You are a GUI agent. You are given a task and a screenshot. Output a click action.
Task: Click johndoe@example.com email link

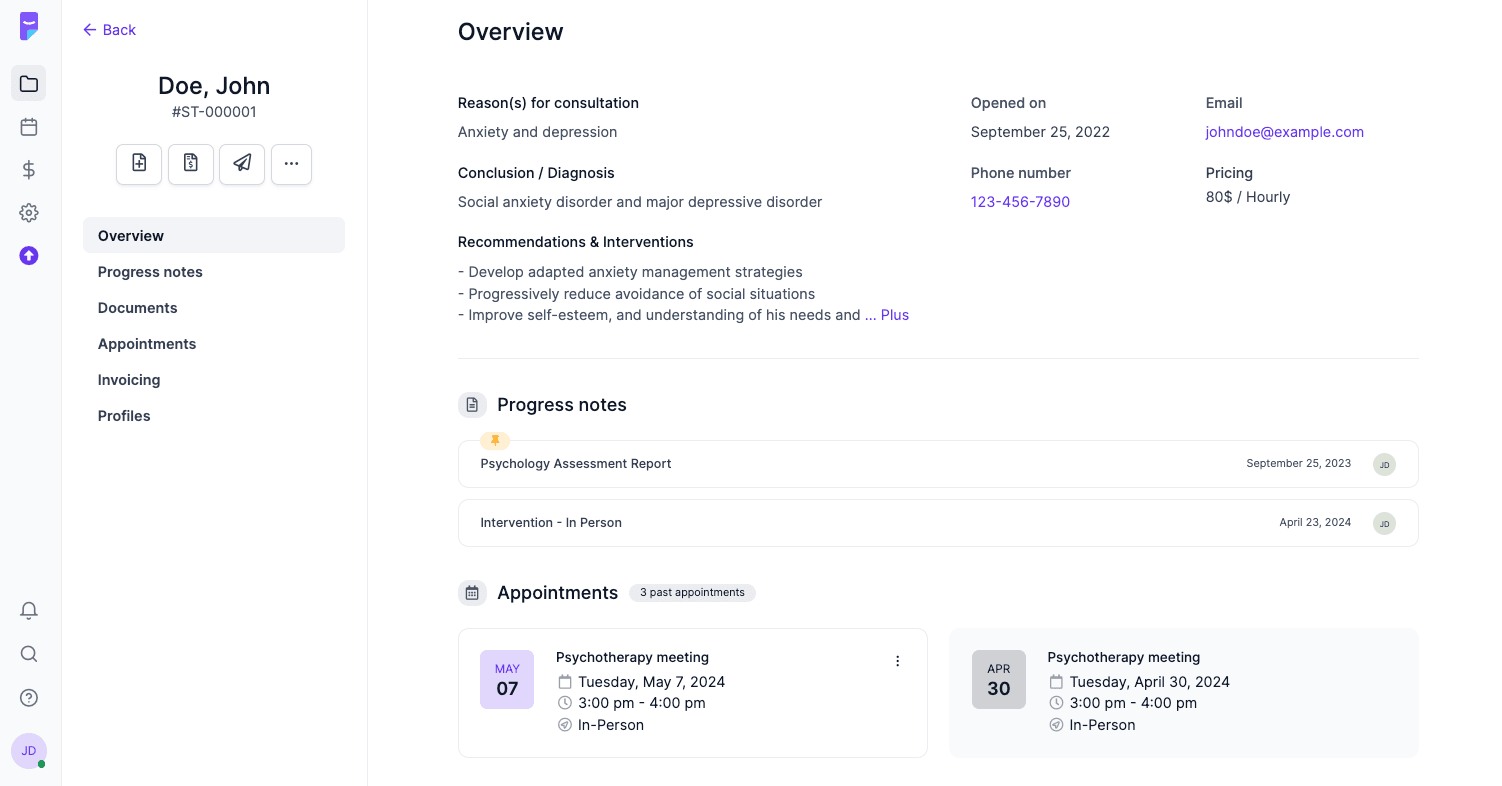pos(1284,131)
